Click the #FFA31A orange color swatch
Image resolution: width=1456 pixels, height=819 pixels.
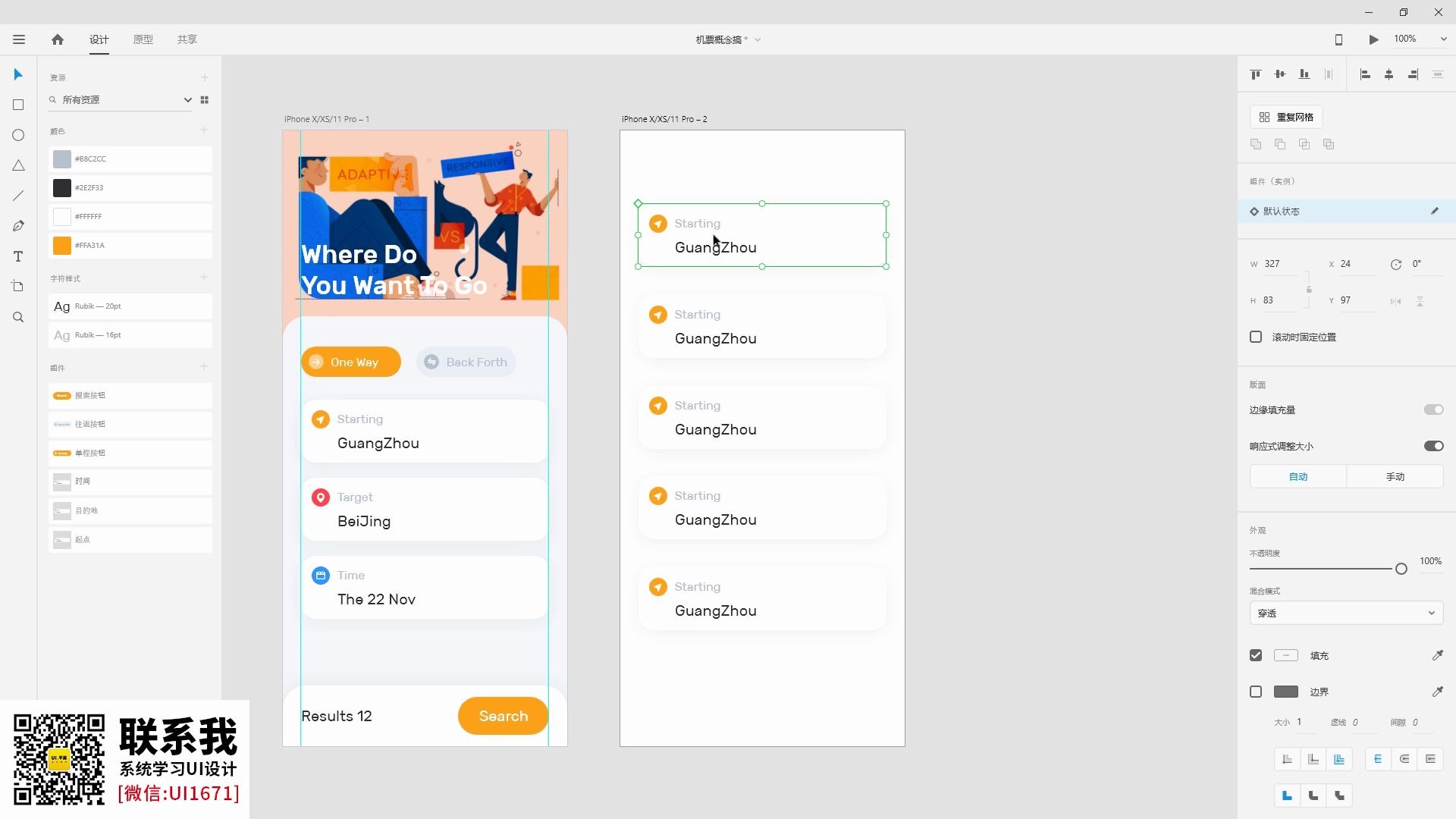click(62, 246)
